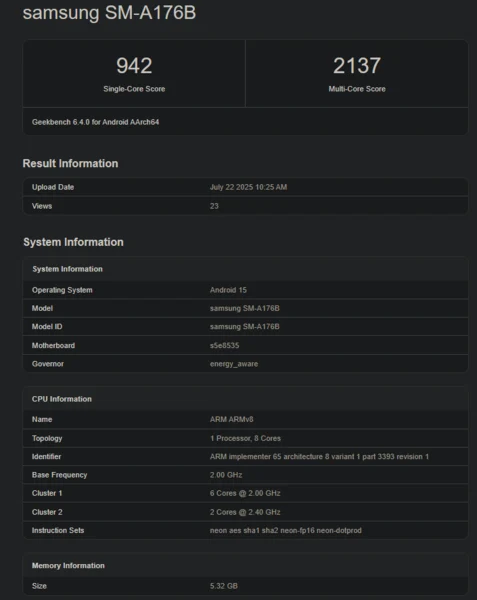Select the Operating System label
477x600 pixels.
(x=62, y=290)
